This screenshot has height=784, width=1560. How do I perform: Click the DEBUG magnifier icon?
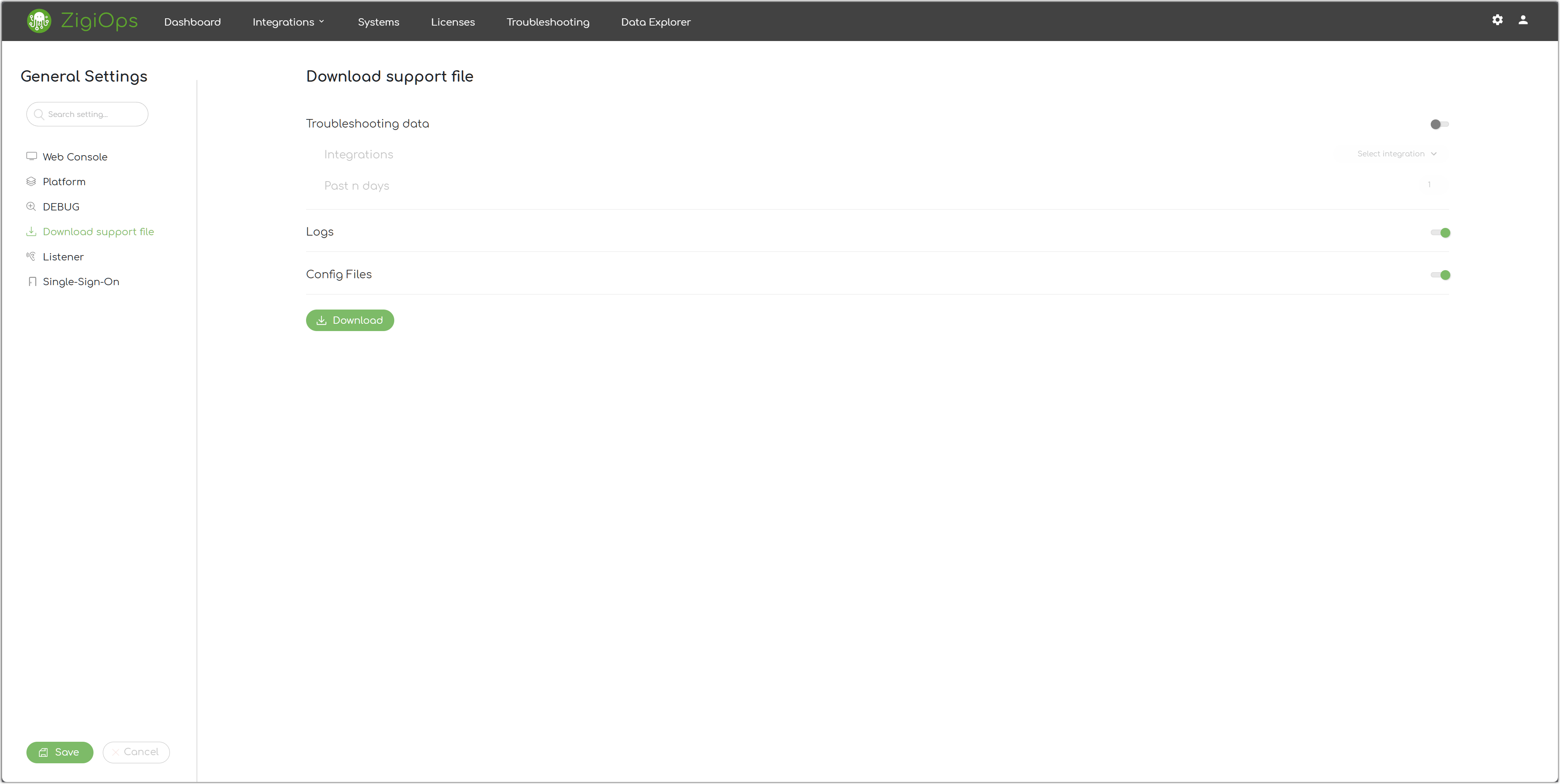click(x=31, y=206)
